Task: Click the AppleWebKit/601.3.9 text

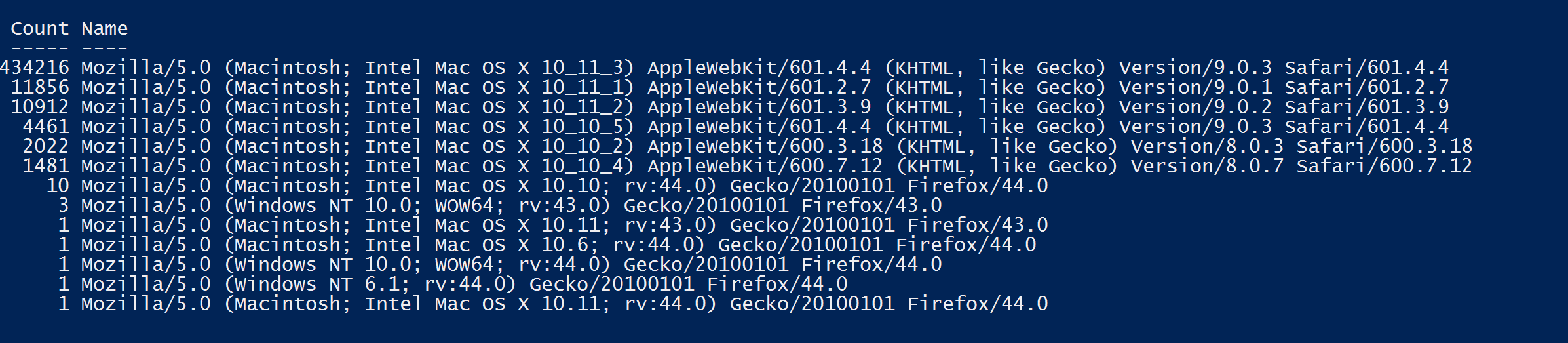Action: tap(759, 107)
